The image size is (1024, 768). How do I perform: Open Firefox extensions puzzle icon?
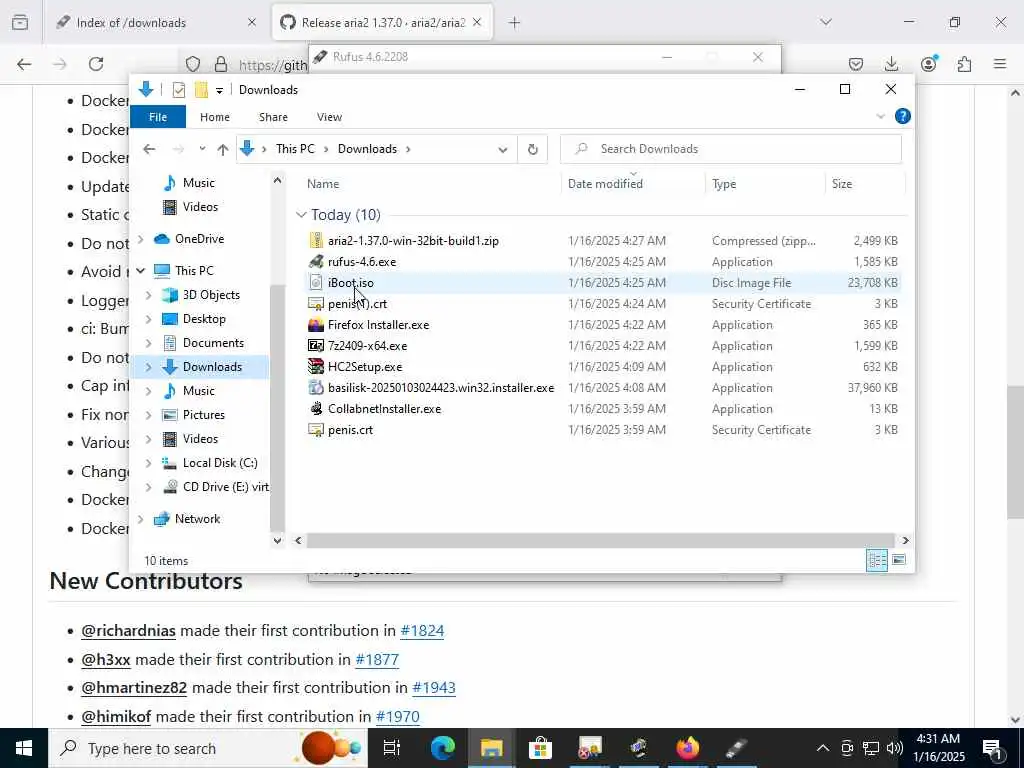click(965, 64)
